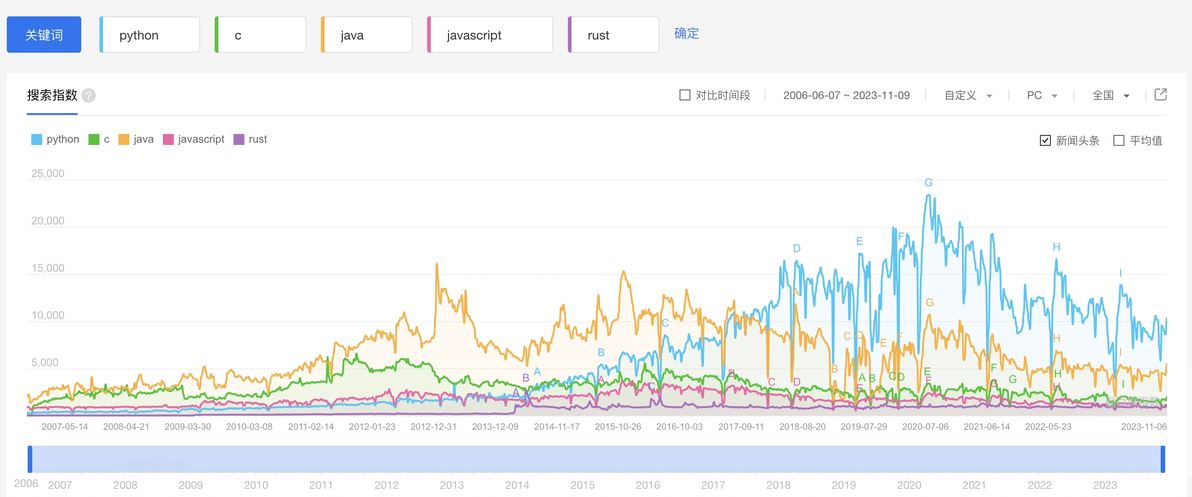Click the right handle of timeline range slider
This screenshot has width=1192, height=497.
click(x=1163, y=459)
